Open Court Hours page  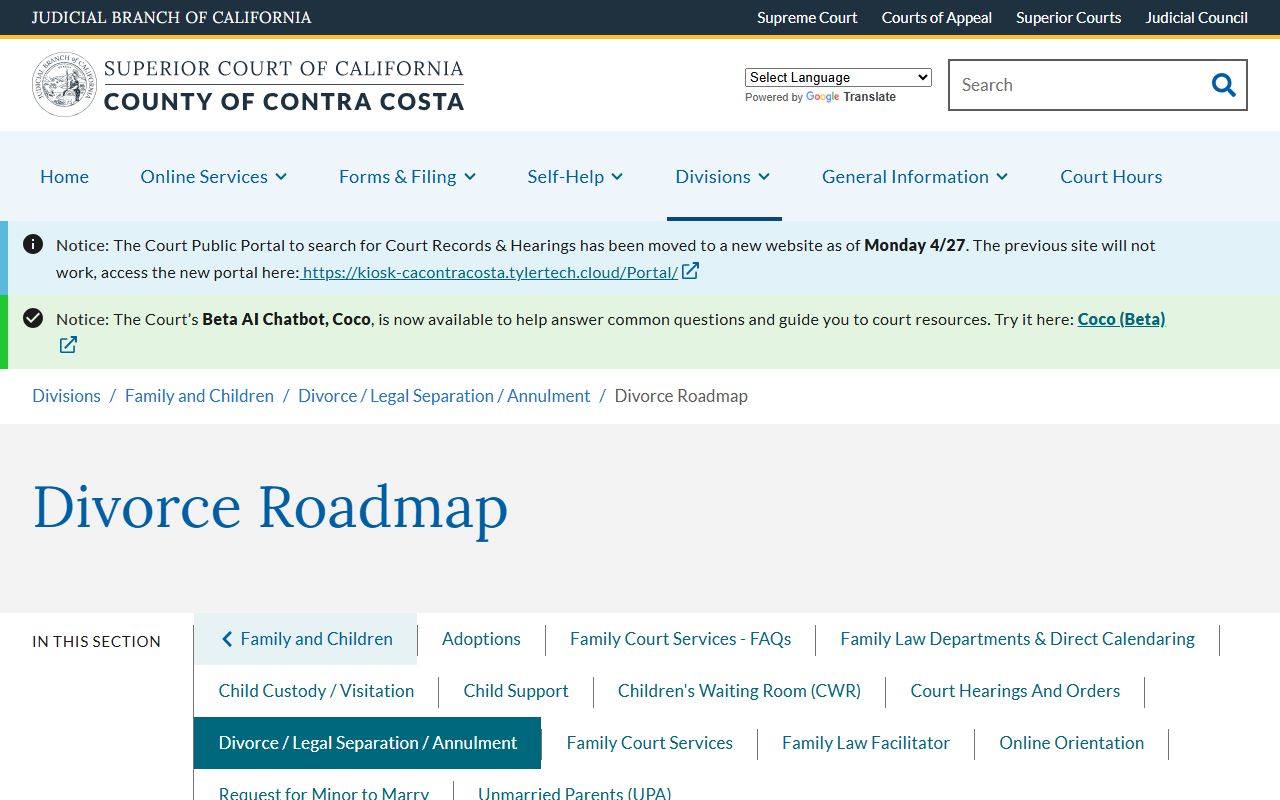[1111, 176]
